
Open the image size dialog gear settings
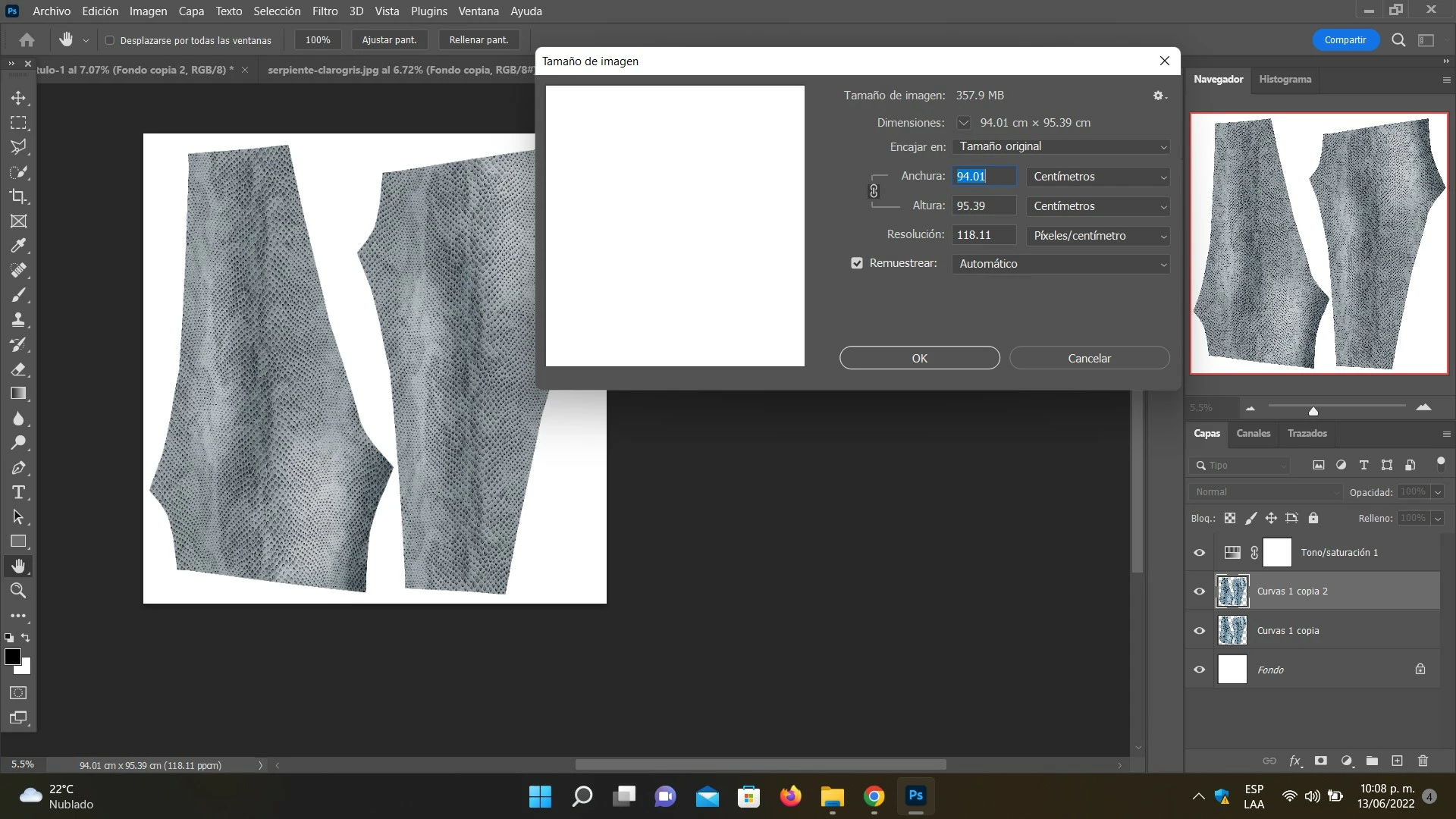point(1159,96)
